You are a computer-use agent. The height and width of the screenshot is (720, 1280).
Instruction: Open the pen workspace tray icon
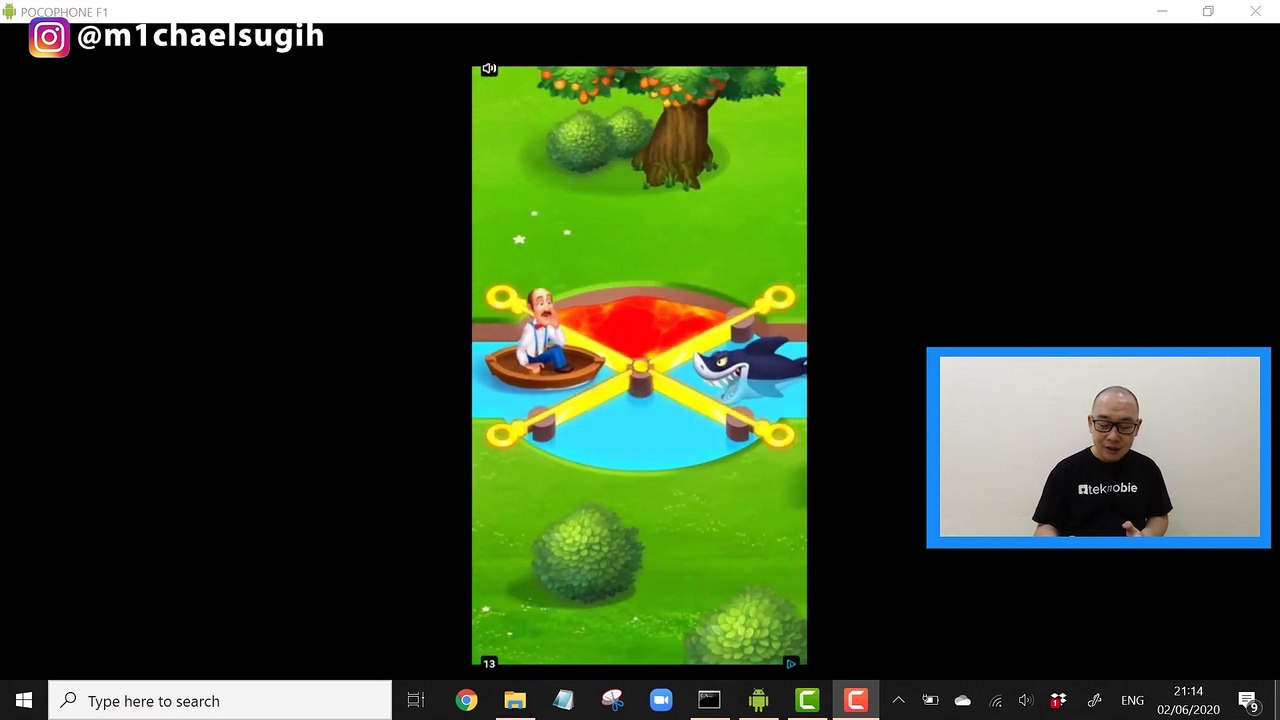click(1094, 700)
